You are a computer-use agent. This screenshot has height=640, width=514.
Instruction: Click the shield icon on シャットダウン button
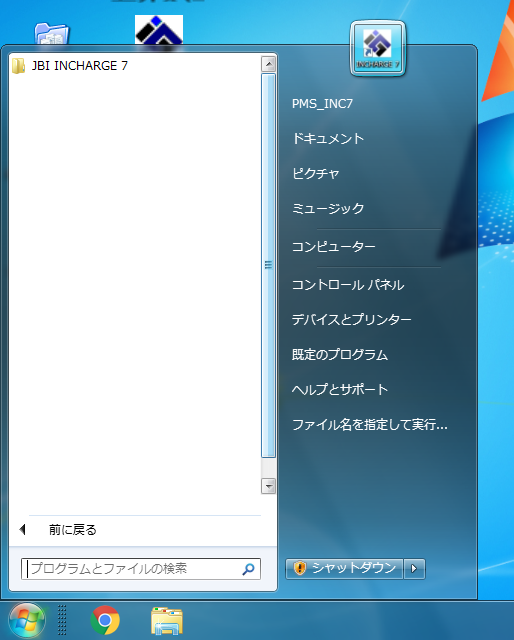299,568
